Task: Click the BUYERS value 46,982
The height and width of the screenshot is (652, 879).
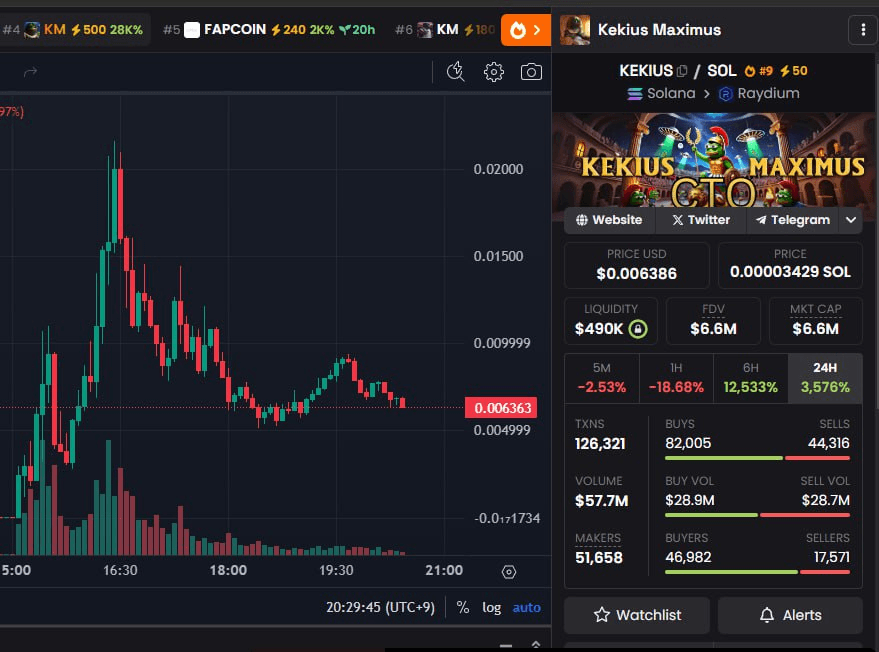Action: click(x=688, y=557)
